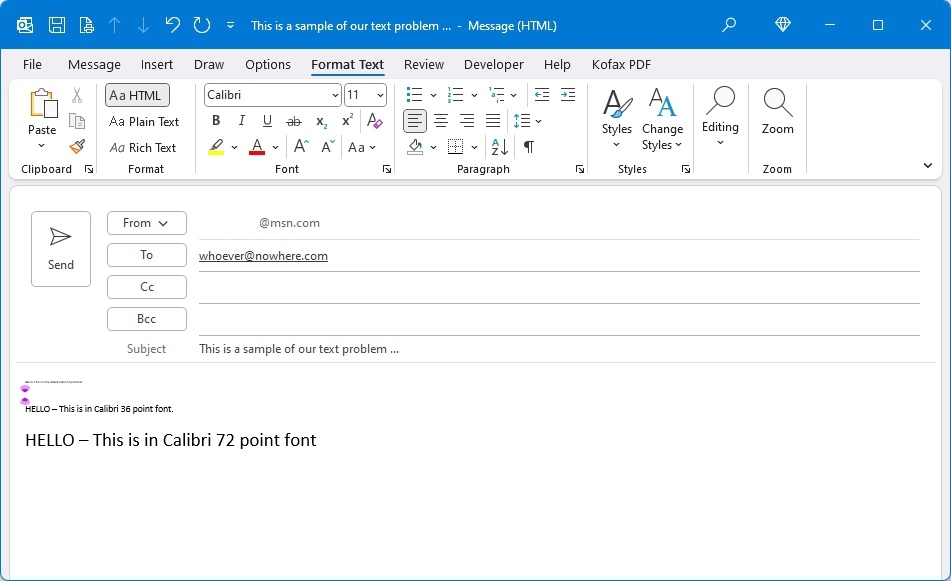Open the Bcc recipient field
Viewport: 951px width, 581px height.
click(146, 318)
